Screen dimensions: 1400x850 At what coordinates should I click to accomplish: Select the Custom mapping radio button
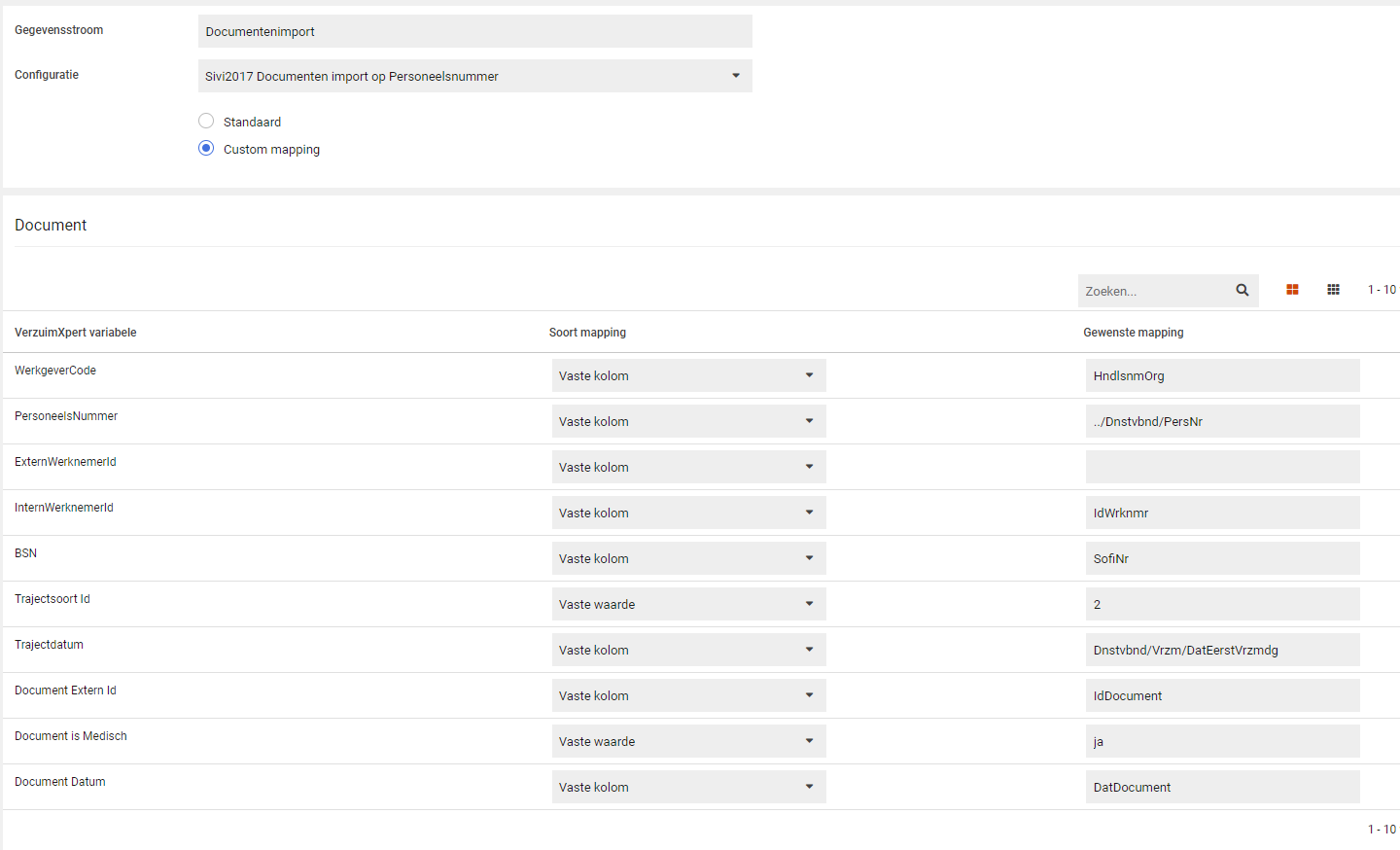[206, 149]
